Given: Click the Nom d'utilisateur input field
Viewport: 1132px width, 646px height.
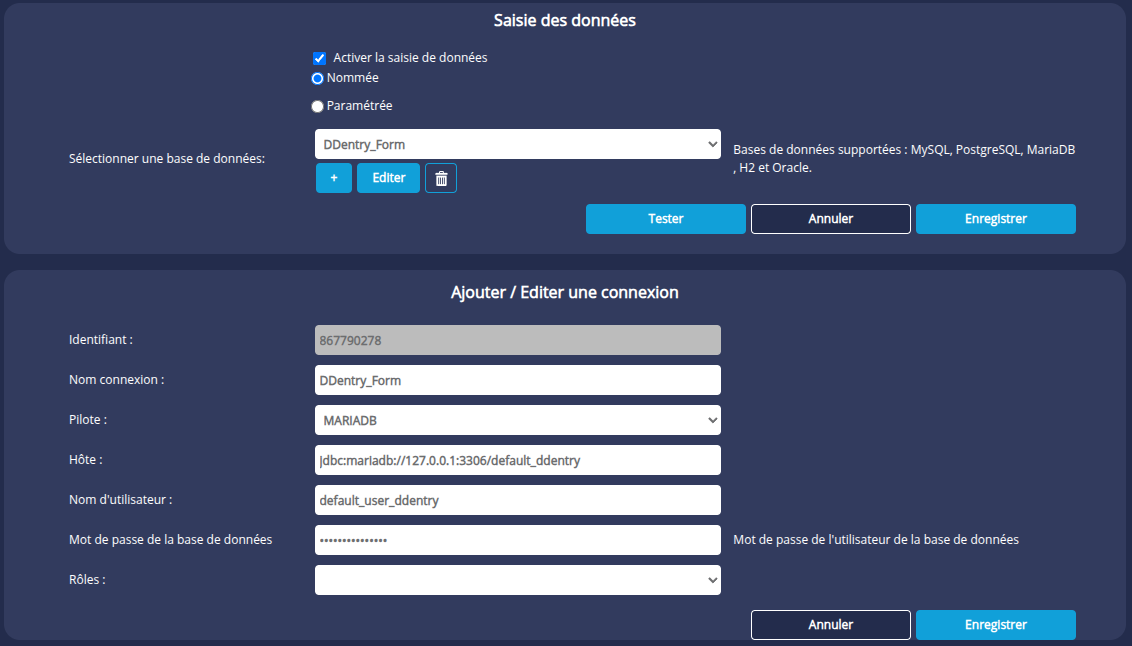Looking at the screenshot, I should (x=517, y=500).
